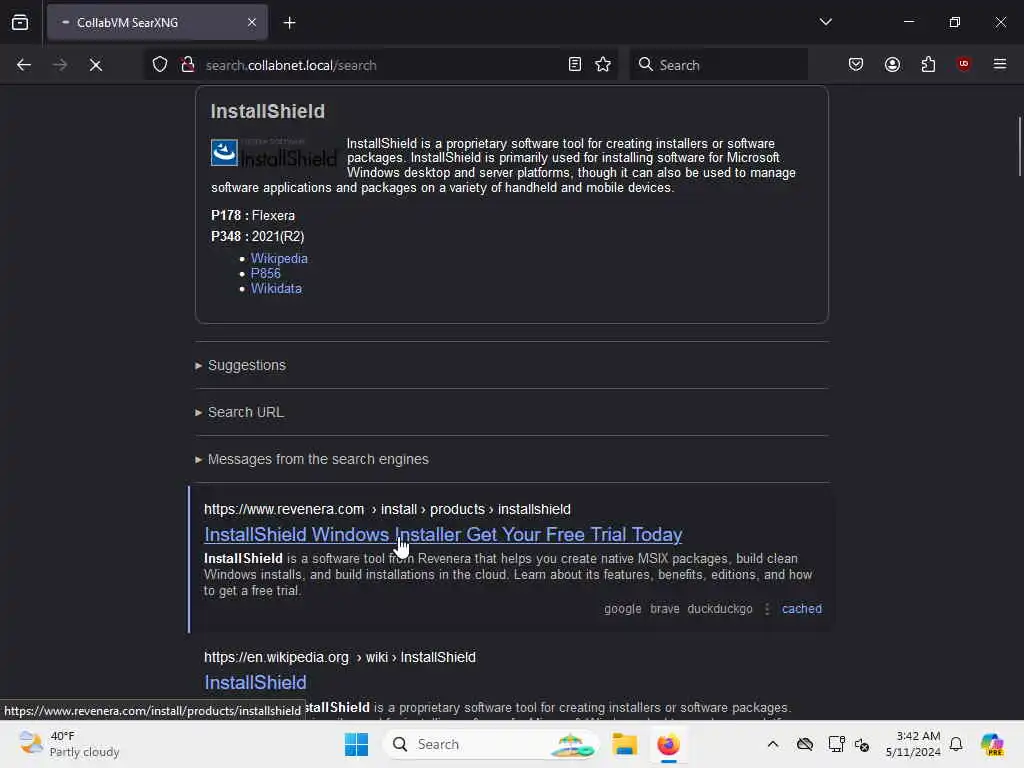Open Firefox View tab overview icon

[x=20, y=23]
